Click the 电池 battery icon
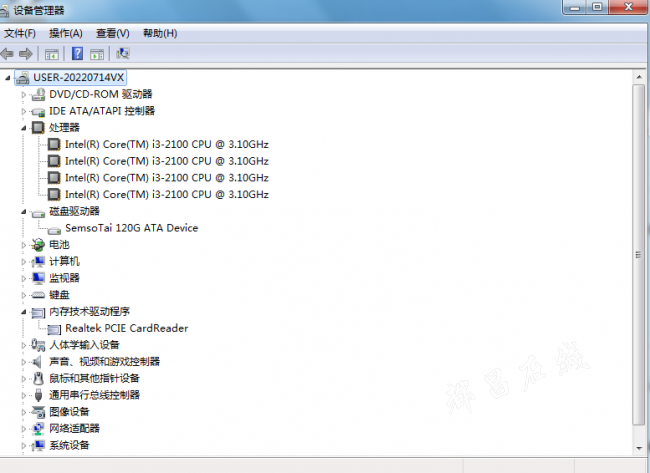Screen dimensions: 650x473 point(38,245)
